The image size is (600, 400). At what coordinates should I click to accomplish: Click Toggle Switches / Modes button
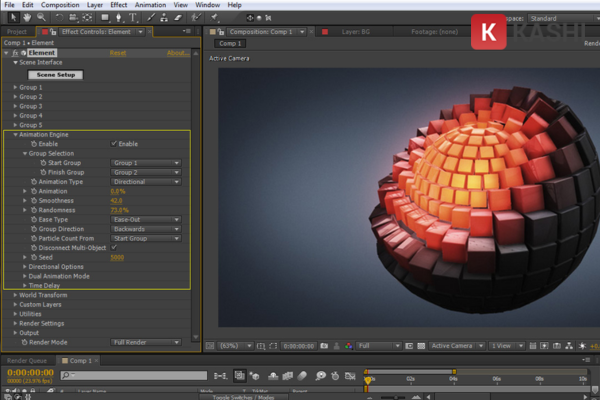pos(243,397)
